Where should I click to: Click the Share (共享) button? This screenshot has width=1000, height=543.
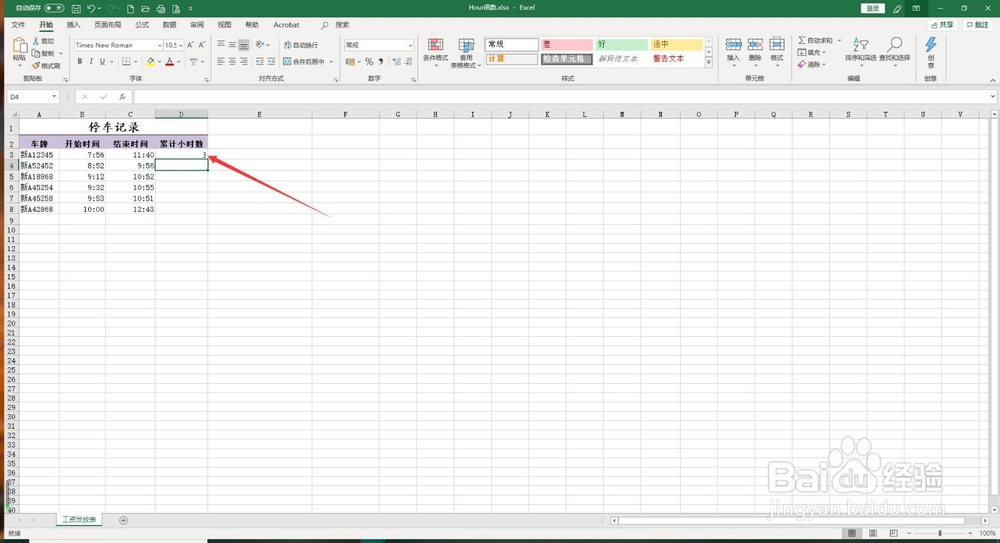point(943,25)
